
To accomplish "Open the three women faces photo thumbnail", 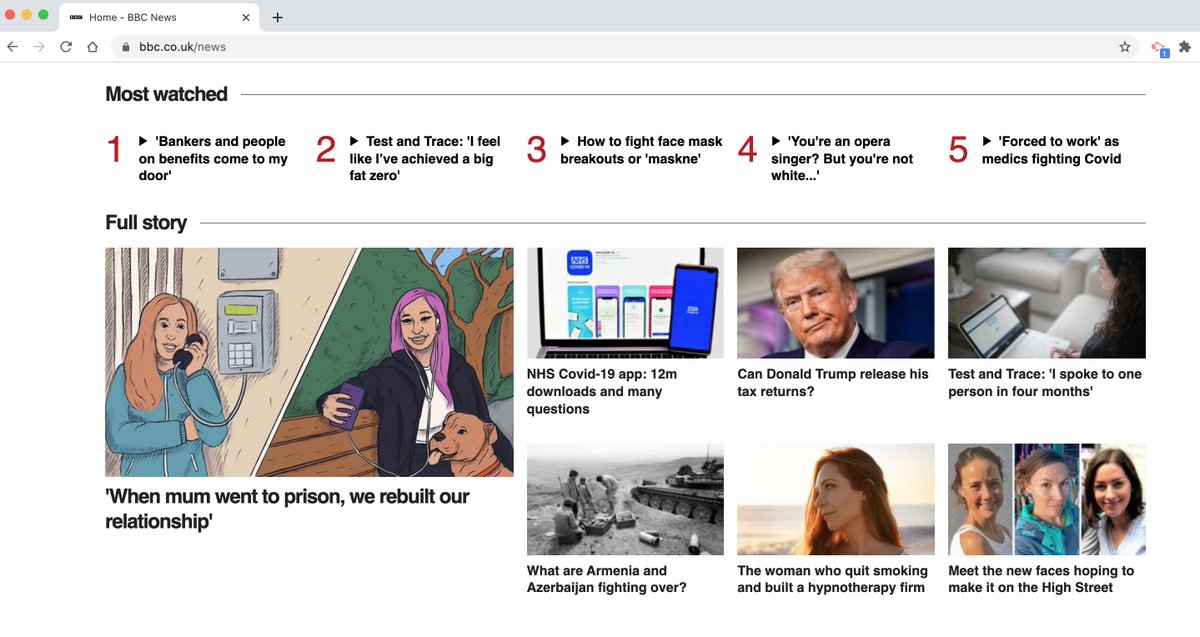I will pyautogui.click(x=1047, y=499).
